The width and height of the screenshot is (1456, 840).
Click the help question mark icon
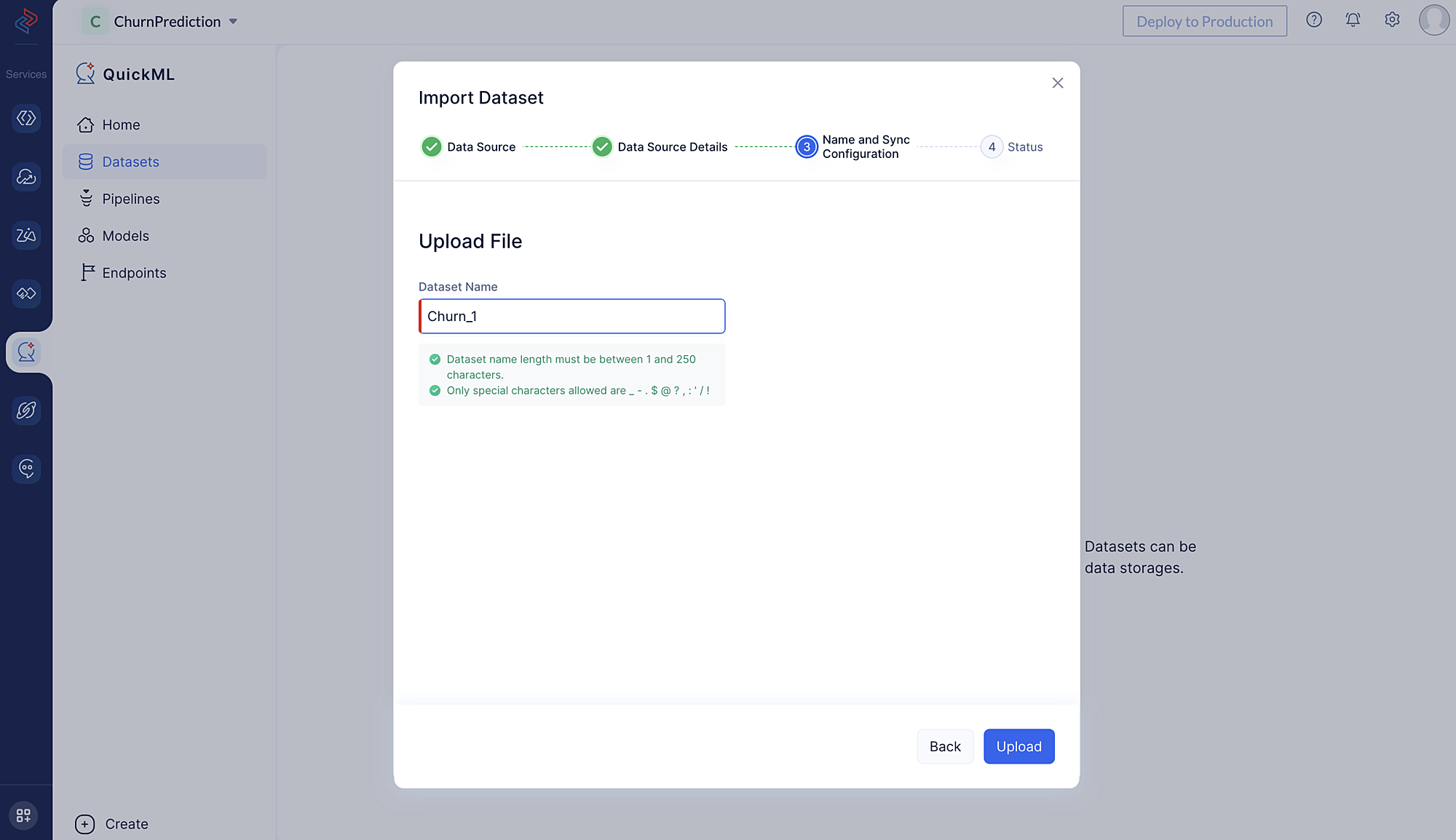point(1314,21)
